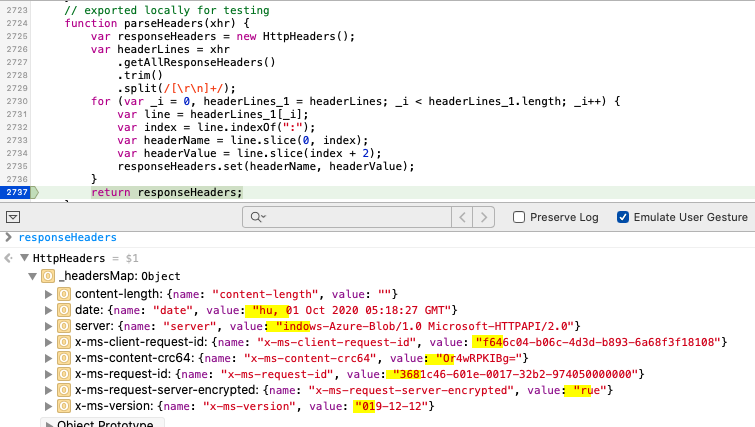
Task: Click the HttpHeaders class name in console
Action: coord(69,259)
